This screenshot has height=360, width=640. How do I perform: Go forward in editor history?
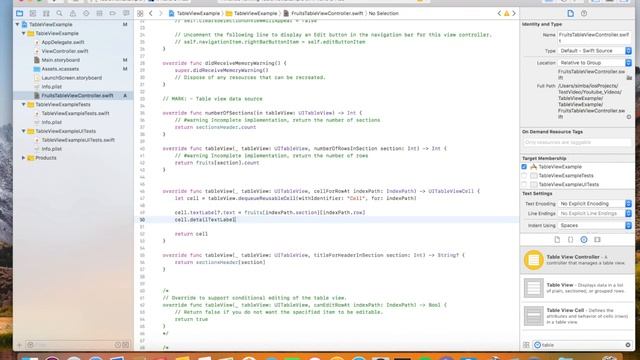(x=160, y=13)
